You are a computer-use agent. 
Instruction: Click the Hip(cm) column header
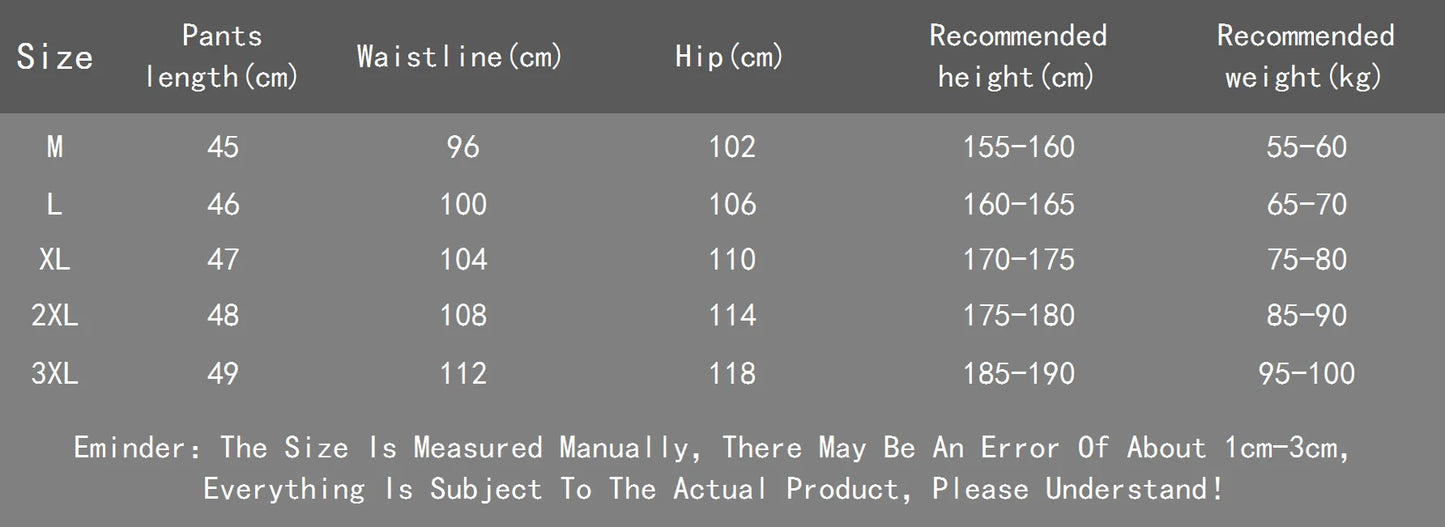729,57
